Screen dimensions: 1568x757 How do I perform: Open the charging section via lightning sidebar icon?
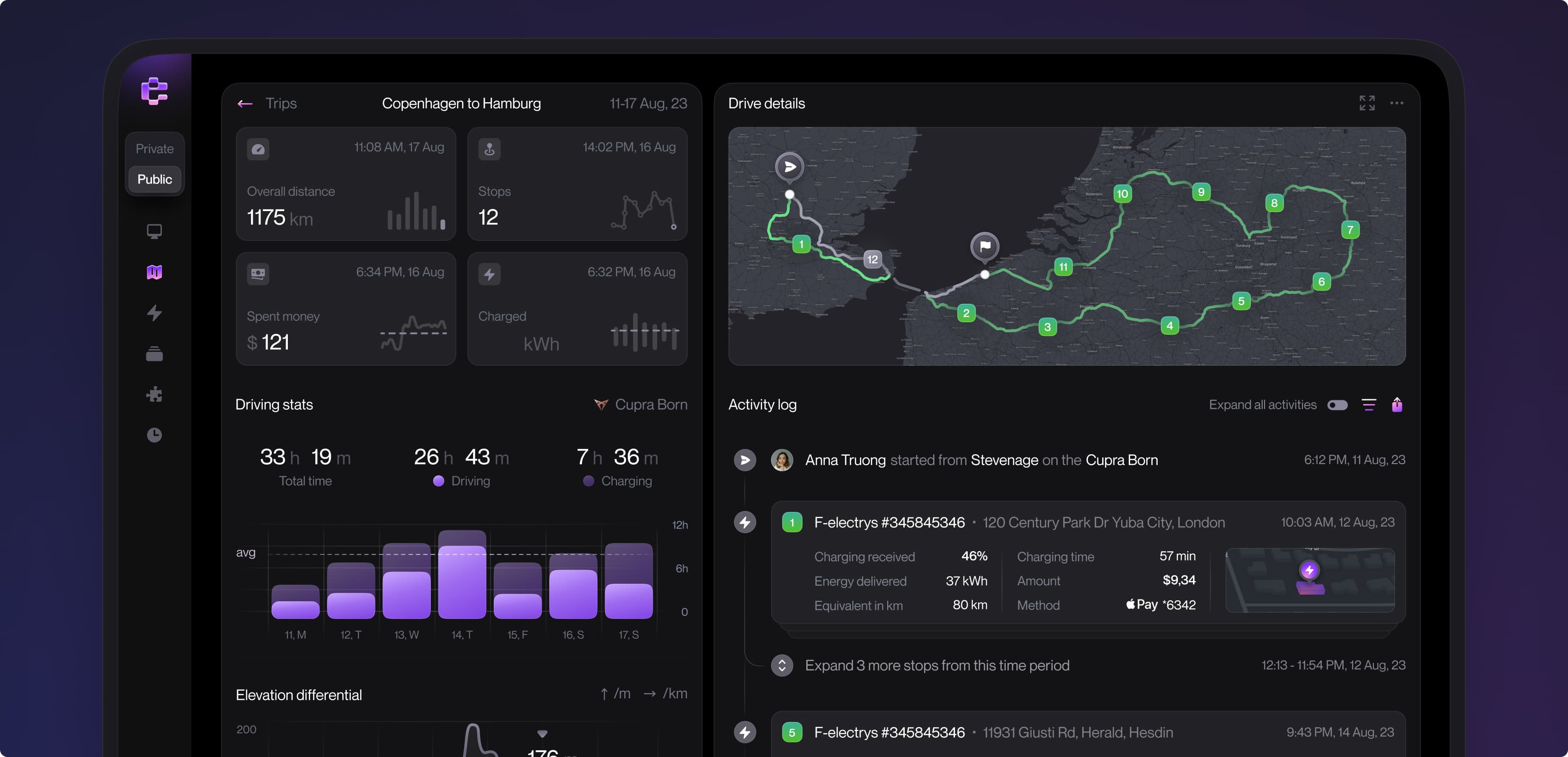pos(155,313)
